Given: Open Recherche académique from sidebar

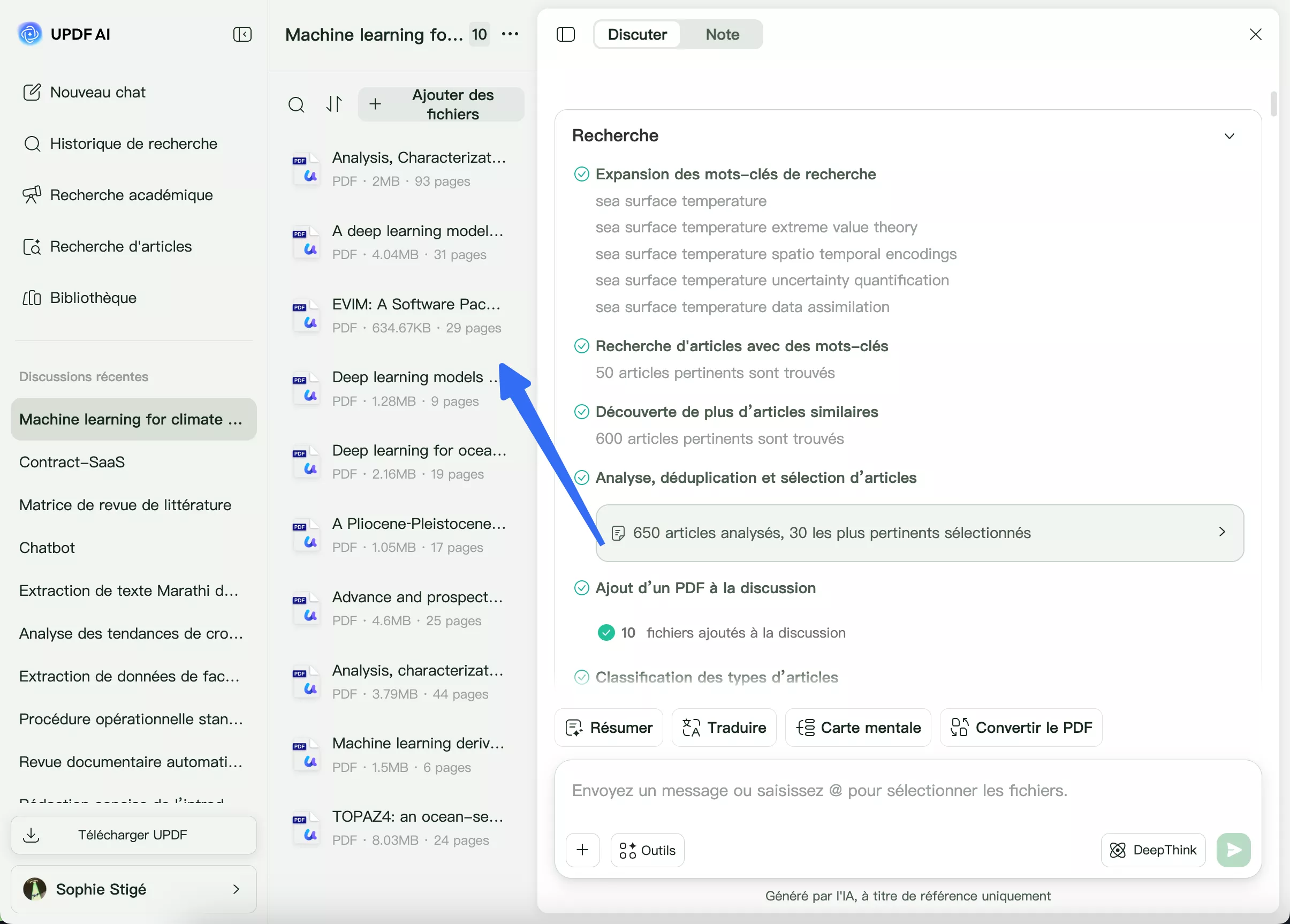Looking at the screenshot, I should (131, 195).
